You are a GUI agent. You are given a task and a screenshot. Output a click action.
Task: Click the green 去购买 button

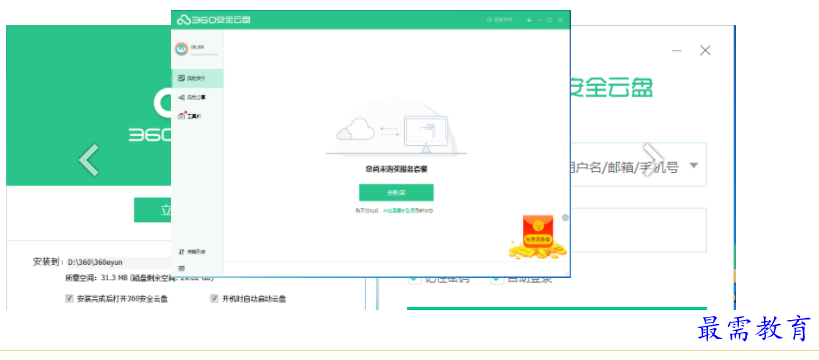click(396, 192)
